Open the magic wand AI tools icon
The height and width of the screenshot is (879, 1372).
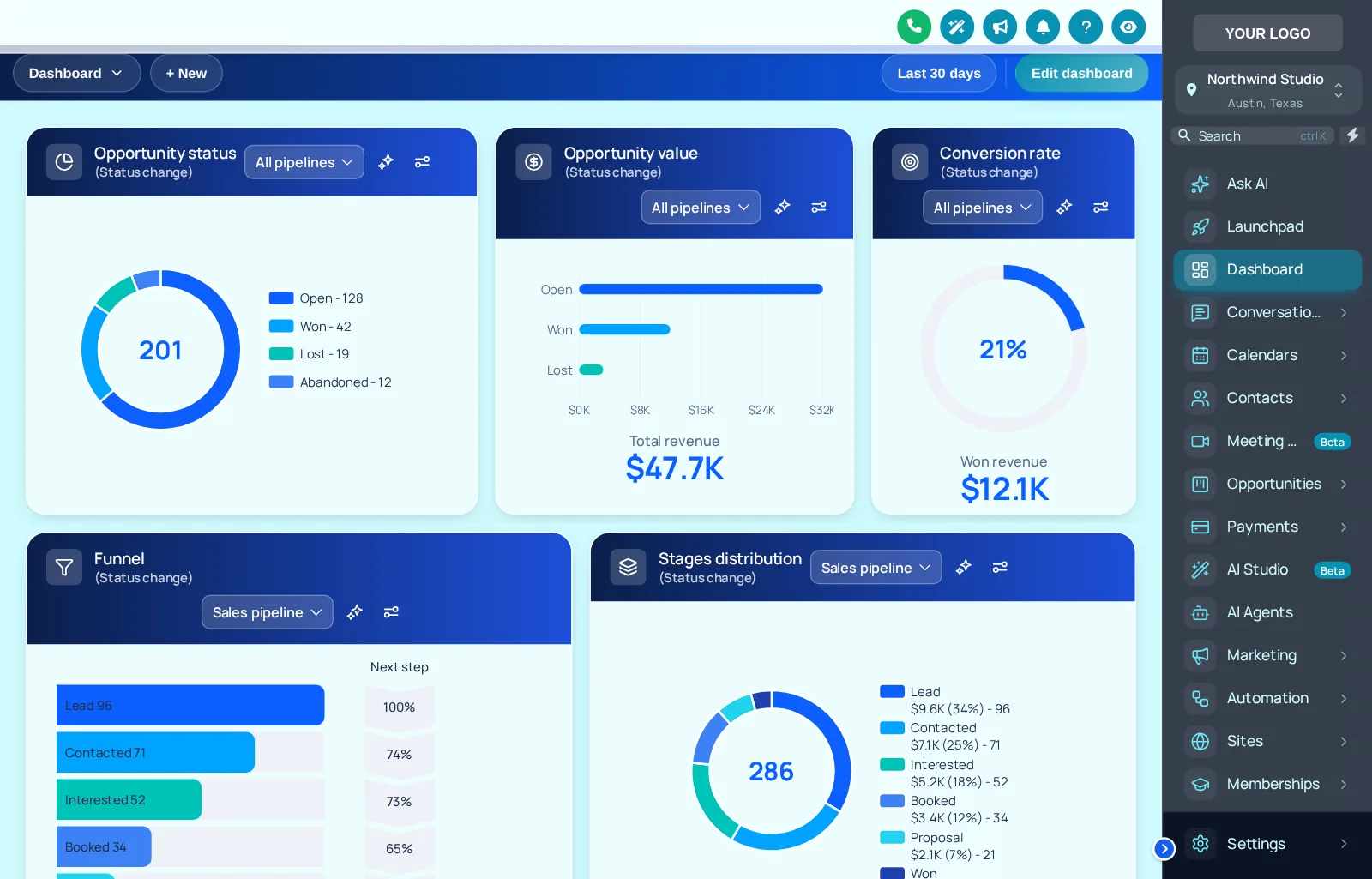(957, 27)
